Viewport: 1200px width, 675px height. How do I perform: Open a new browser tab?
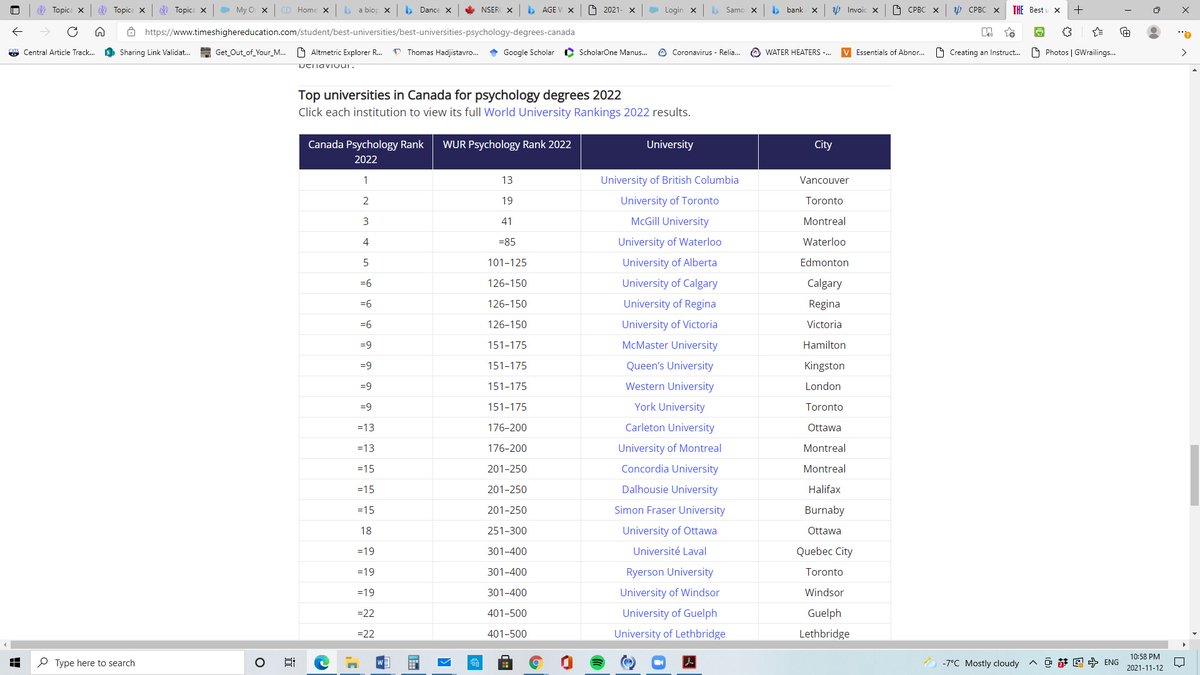click(1077, 9)
